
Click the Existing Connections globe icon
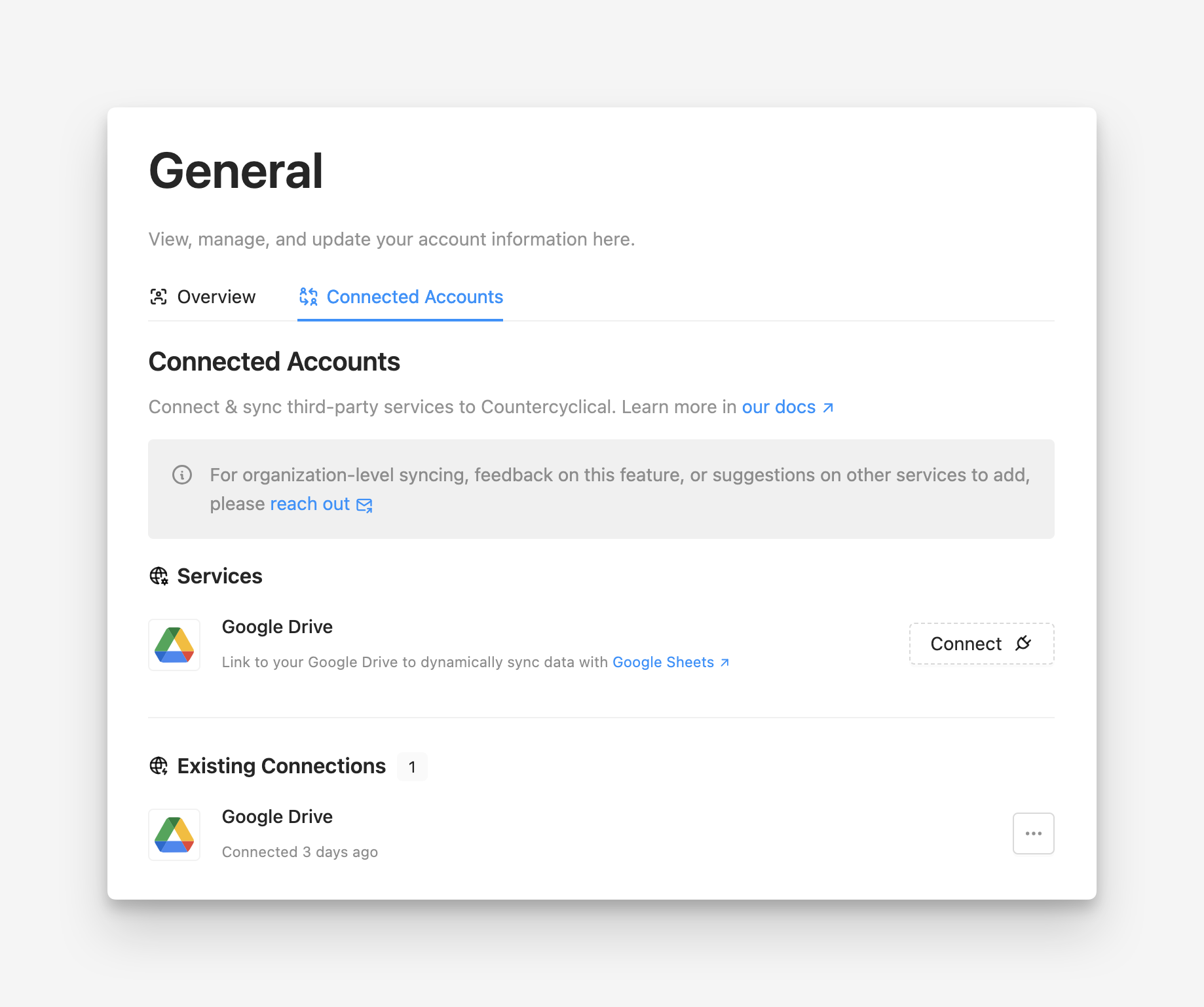(x=159, y=766)
